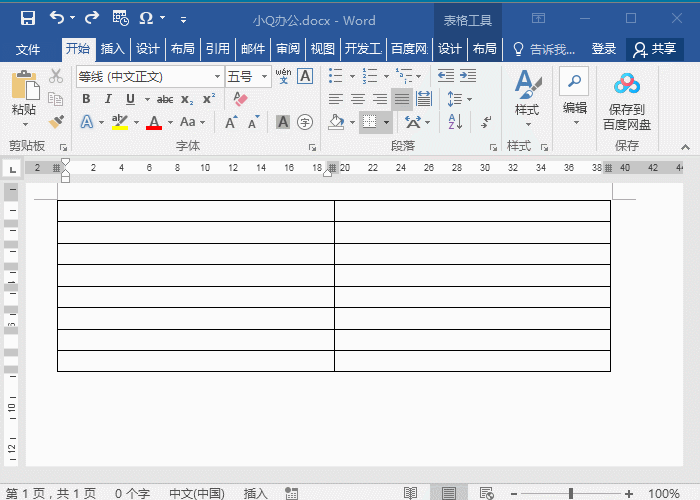Insert a symbol via the Omega icon
Viewport: 700px width, 500px height.
(x=146, y=18)
